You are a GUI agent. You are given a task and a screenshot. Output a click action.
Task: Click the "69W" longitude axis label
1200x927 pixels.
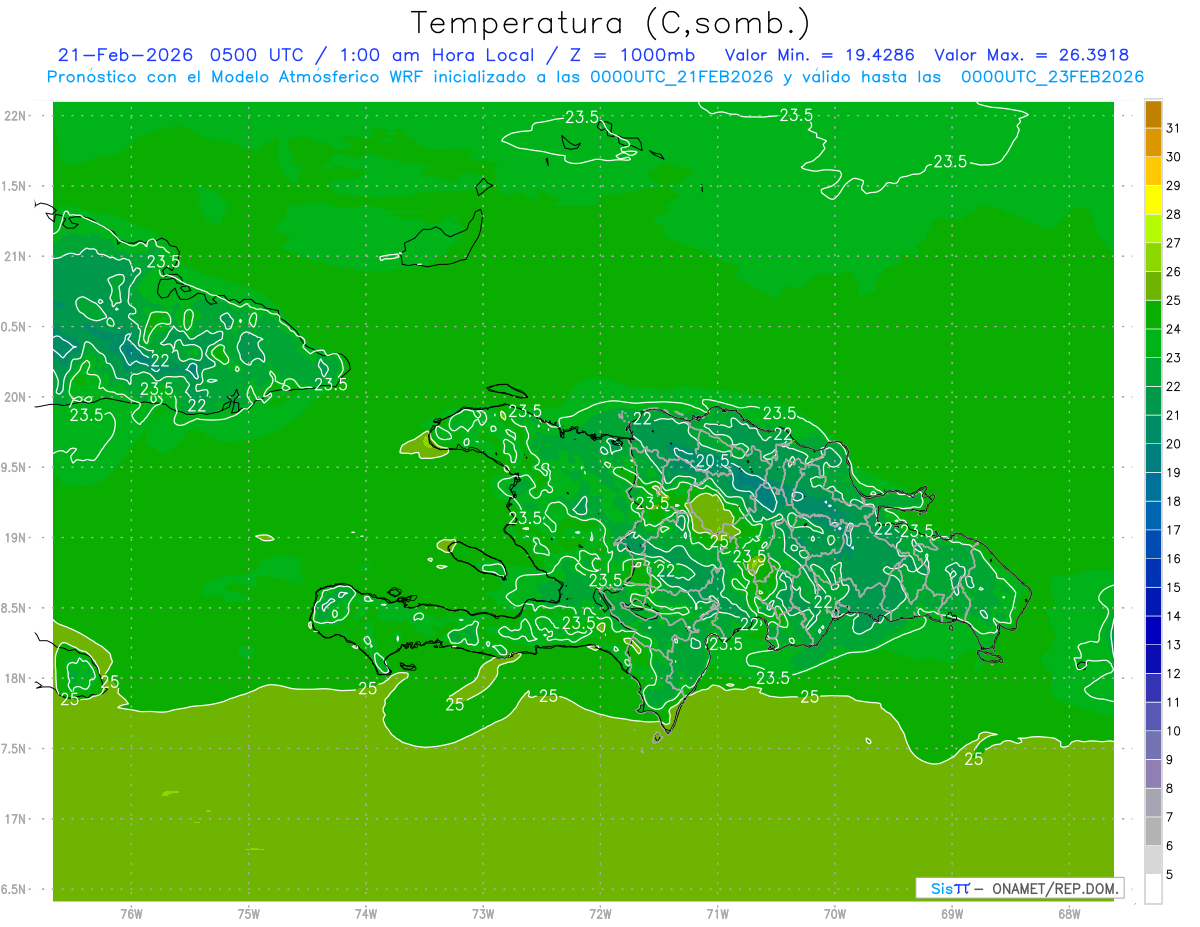coord(952,913)
